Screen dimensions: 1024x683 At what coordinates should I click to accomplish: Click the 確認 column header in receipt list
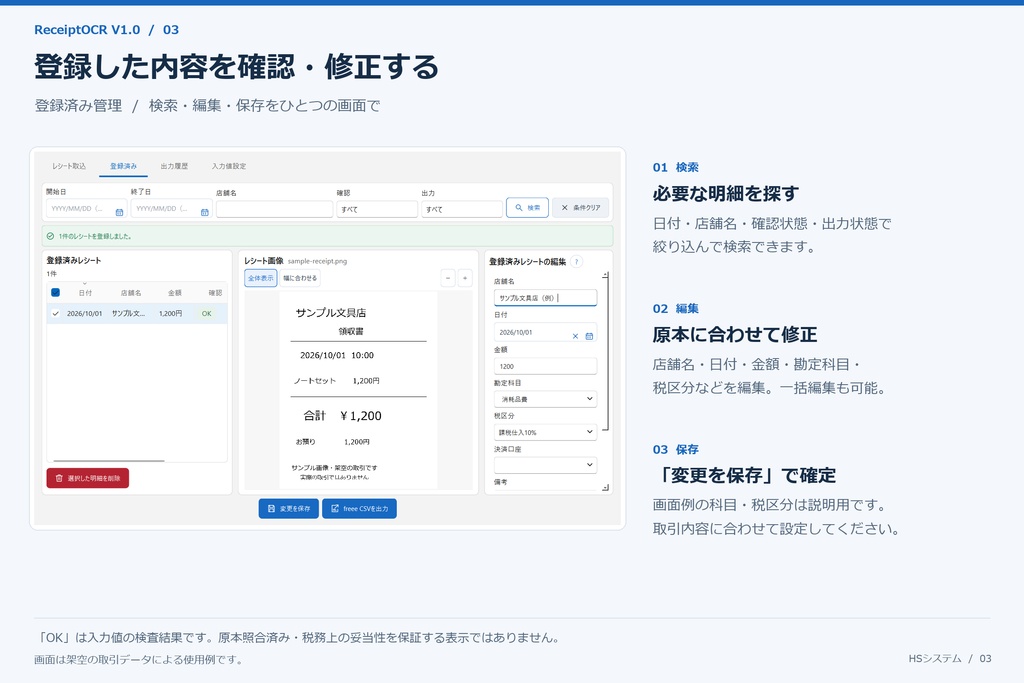(215, 293)
